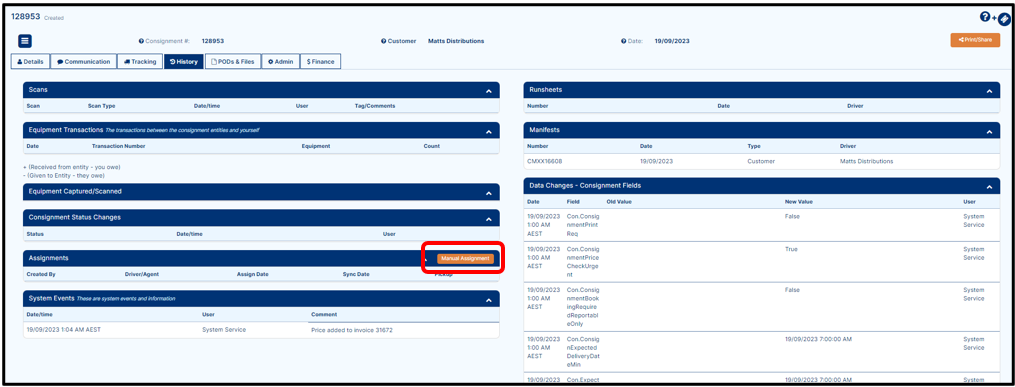Click the Sync Date column header
This screenshot has height=387, width=1015.
coord(356,274)
